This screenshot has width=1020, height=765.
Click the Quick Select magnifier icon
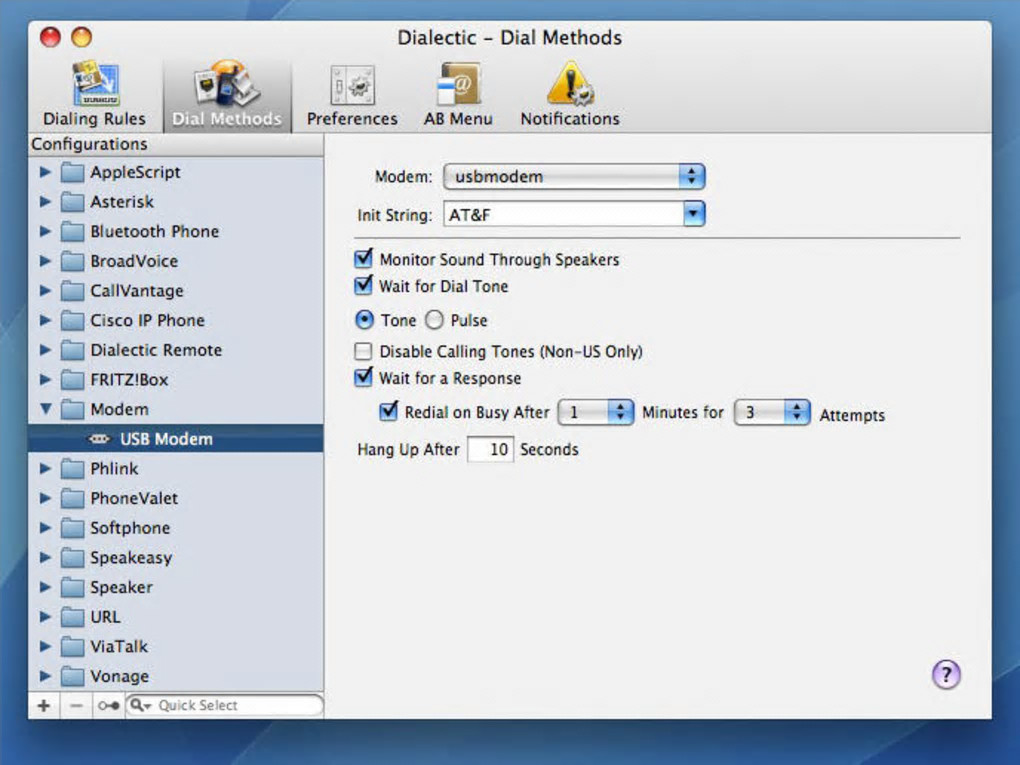click(x=139, y=705)
